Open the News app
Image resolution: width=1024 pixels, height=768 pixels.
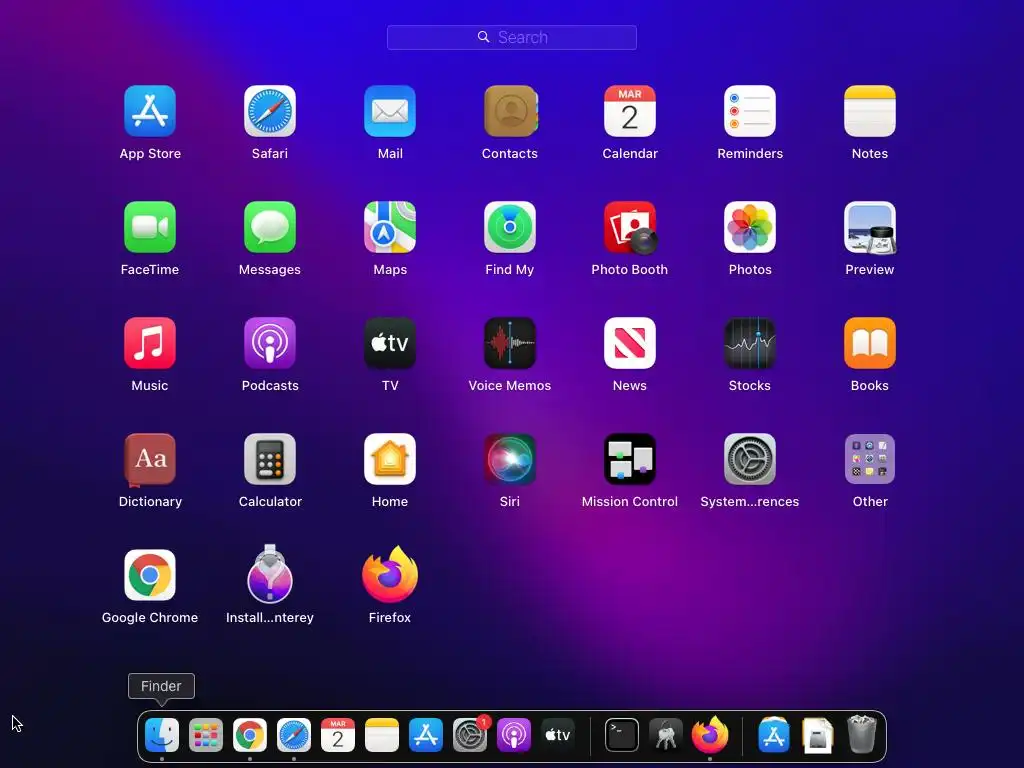coord(630,343)
